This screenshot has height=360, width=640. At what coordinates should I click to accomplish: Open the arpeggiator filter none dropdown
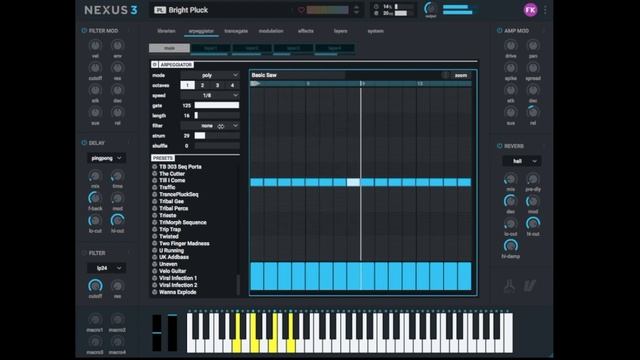210,126
